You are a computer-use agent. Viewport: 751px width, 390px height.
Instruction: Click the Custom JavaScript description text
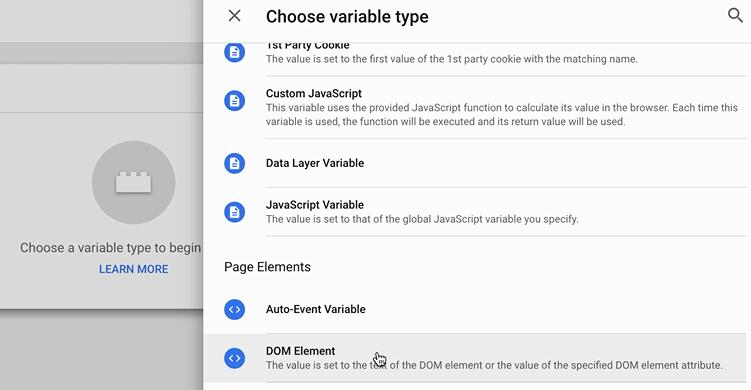tap(501, 115)
